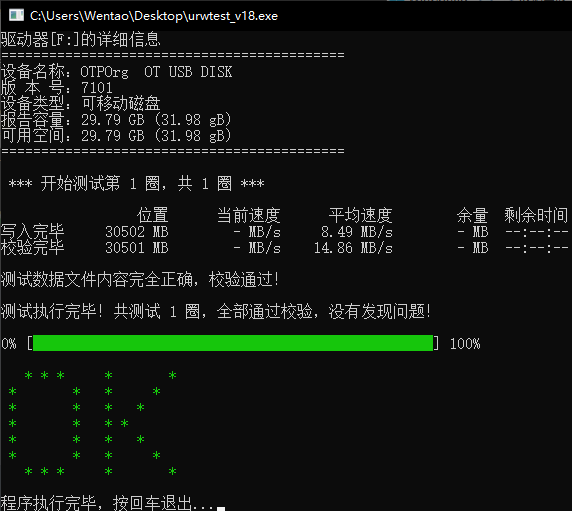The height and width of the screenshot is (511, 572).
Task: Click the 0% label before progress bar
Action: click(9, 344)
